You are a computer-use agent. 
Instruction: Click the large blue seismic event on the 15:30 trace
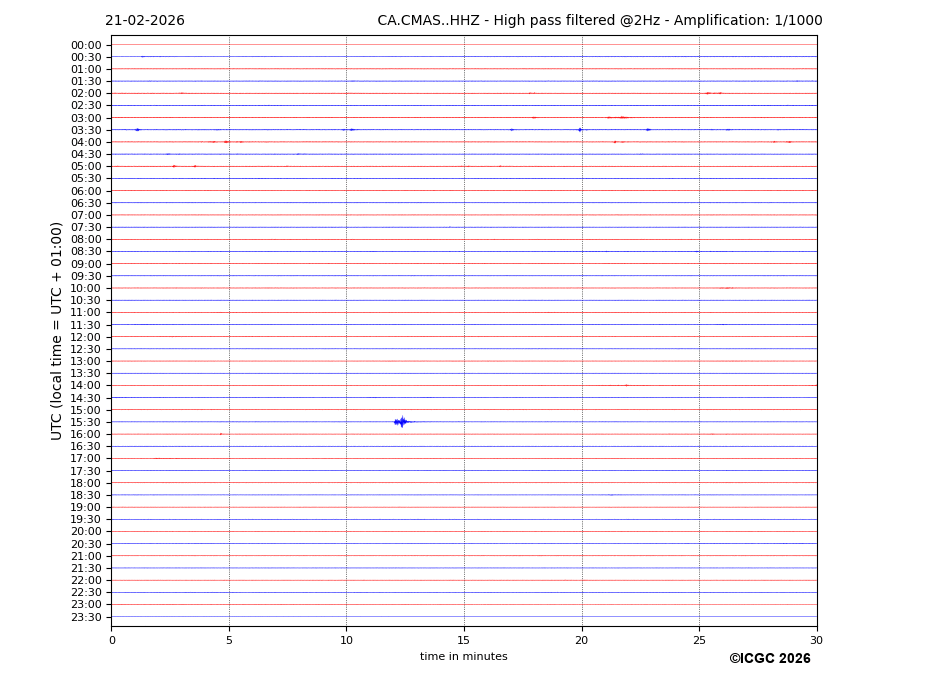pyautogui.click(x=402, y=422)
